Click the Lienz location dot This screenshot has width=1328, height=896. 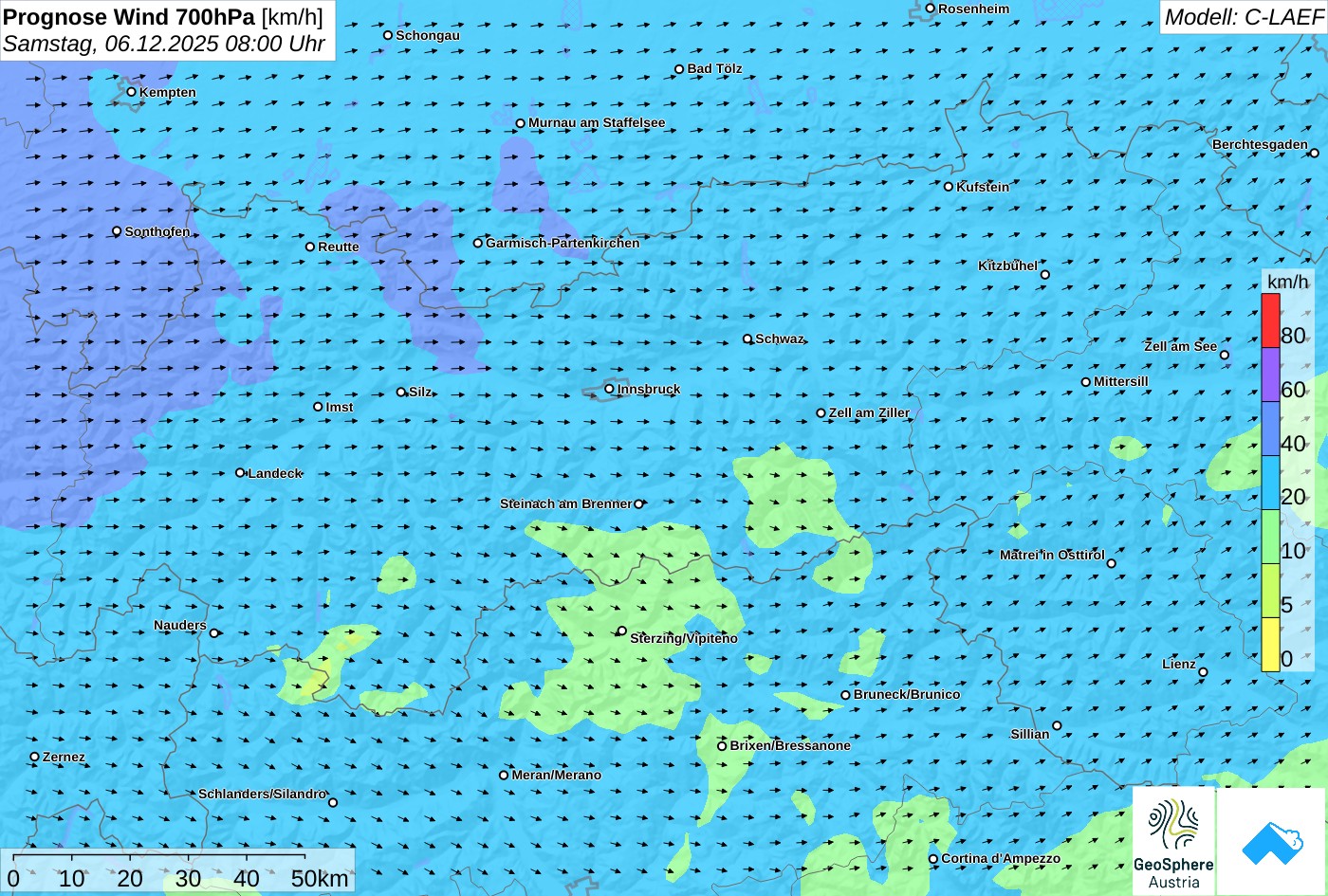pyautogui.click(x=1203, y=672)
